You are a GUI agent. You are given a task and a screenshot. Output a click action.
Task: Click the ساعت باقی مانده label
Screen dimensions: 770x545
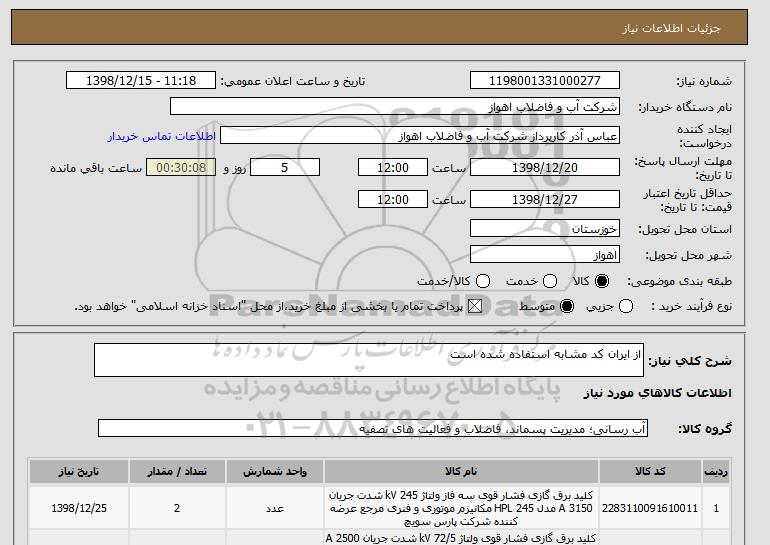(x=96, y=168)
